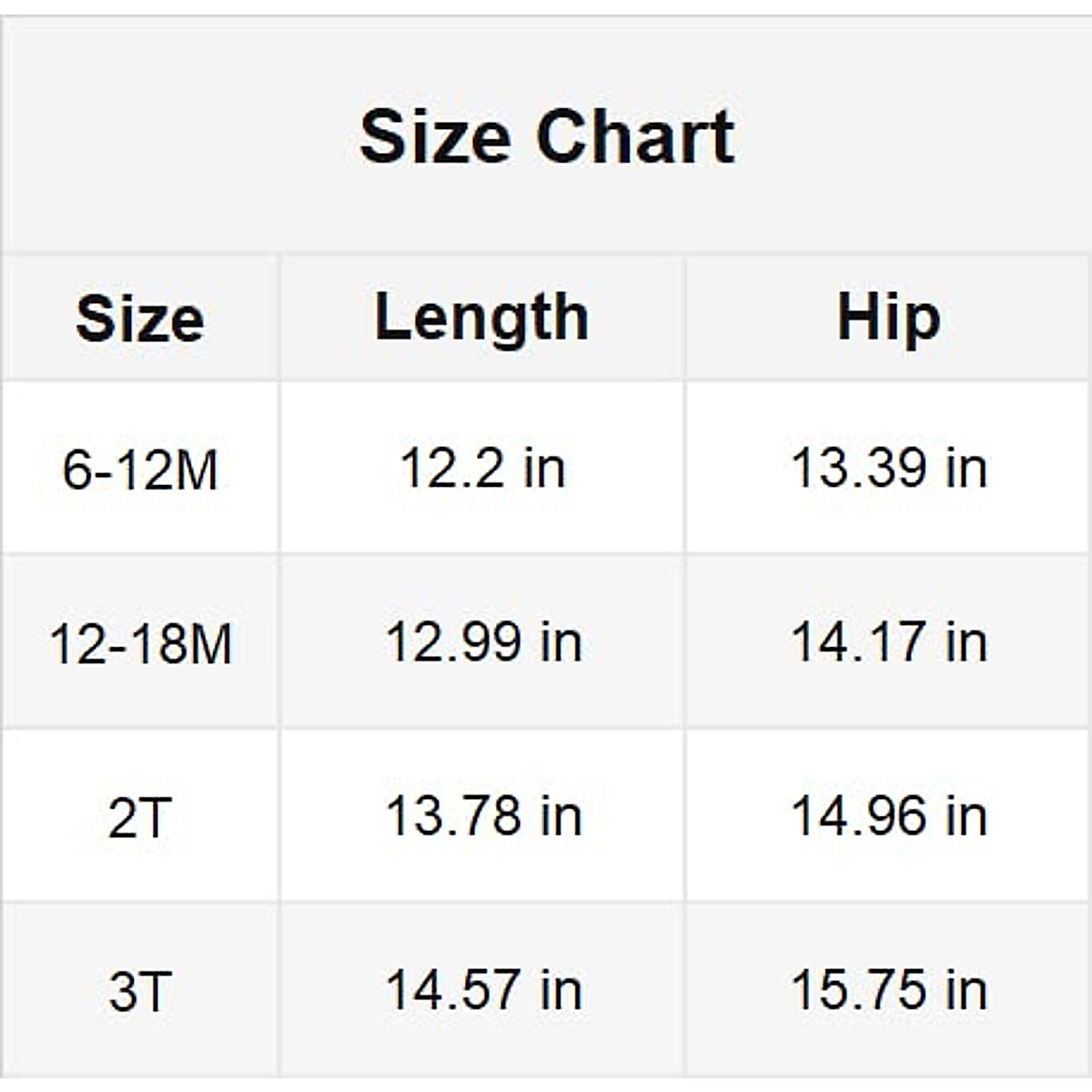
Task: Select the 'Length' column header
Action: click(x=482, y=318)
